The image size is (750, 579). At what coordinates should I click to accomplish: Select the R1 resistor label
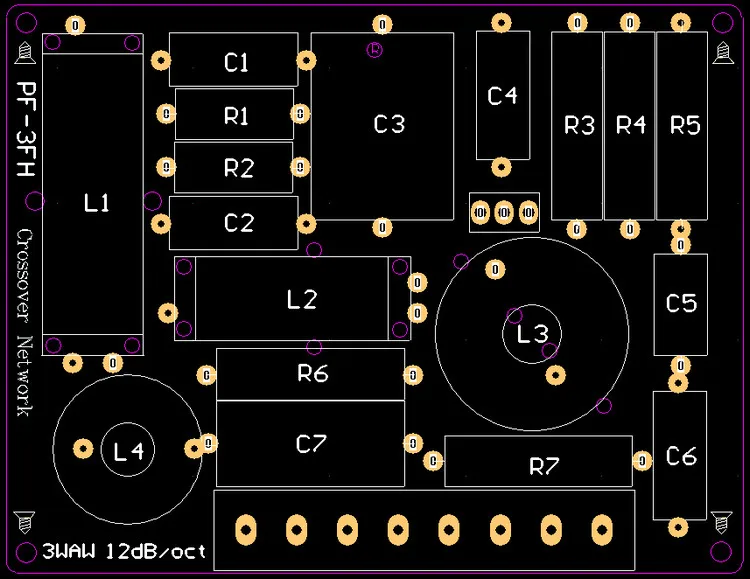coord(236,116)
